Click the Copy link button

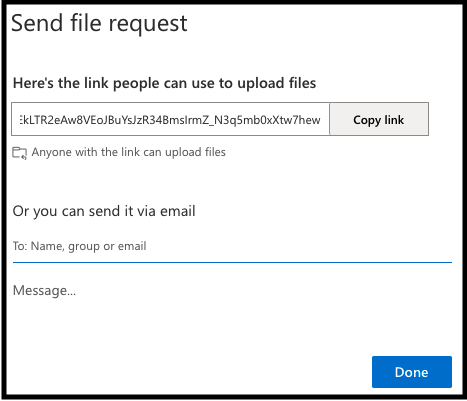[x=379, y=119]
